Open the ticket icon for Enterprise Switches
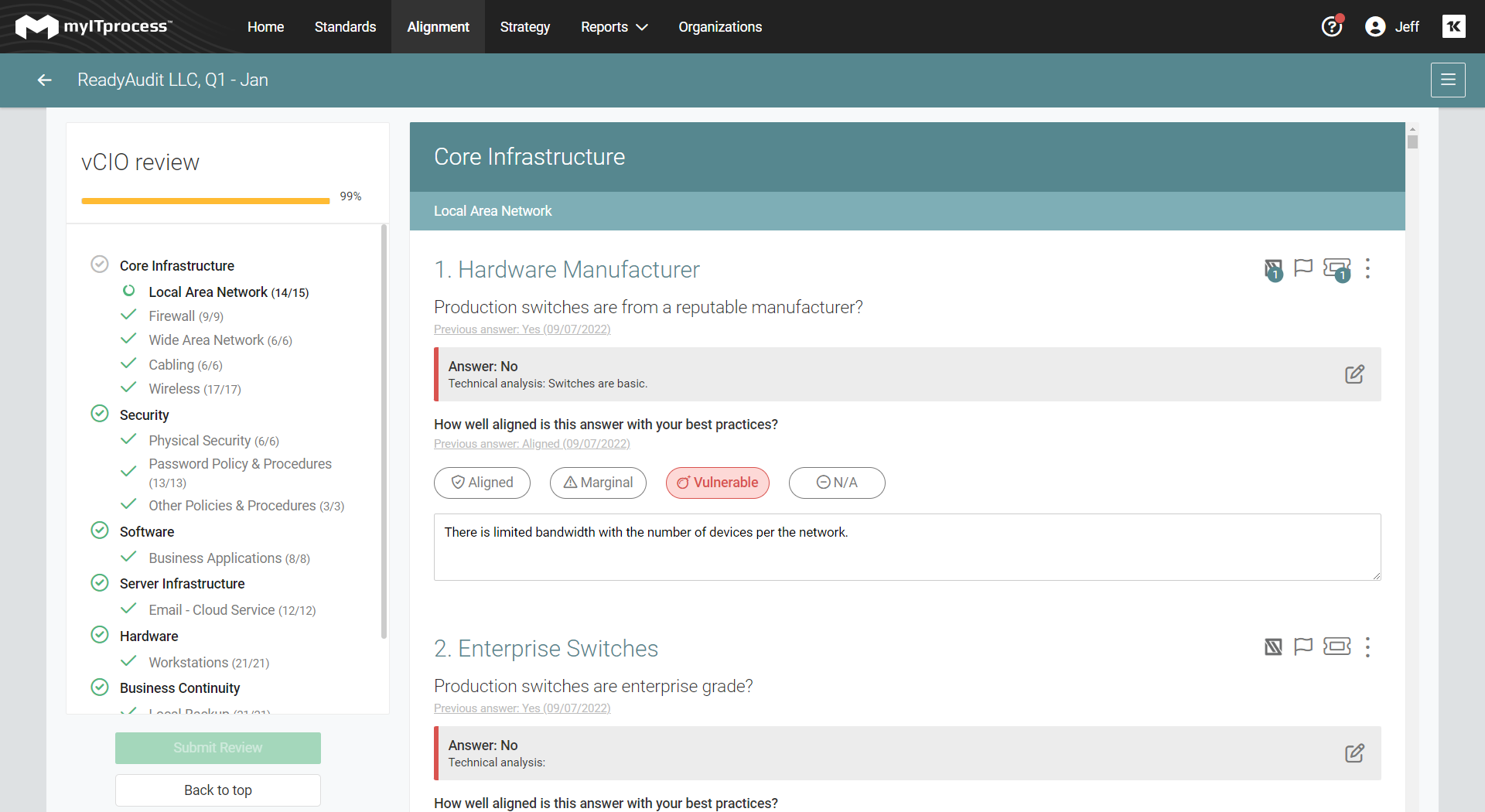Image resolution: width=1485 pixels, height=812 pixels. (x=1337, y=647)
